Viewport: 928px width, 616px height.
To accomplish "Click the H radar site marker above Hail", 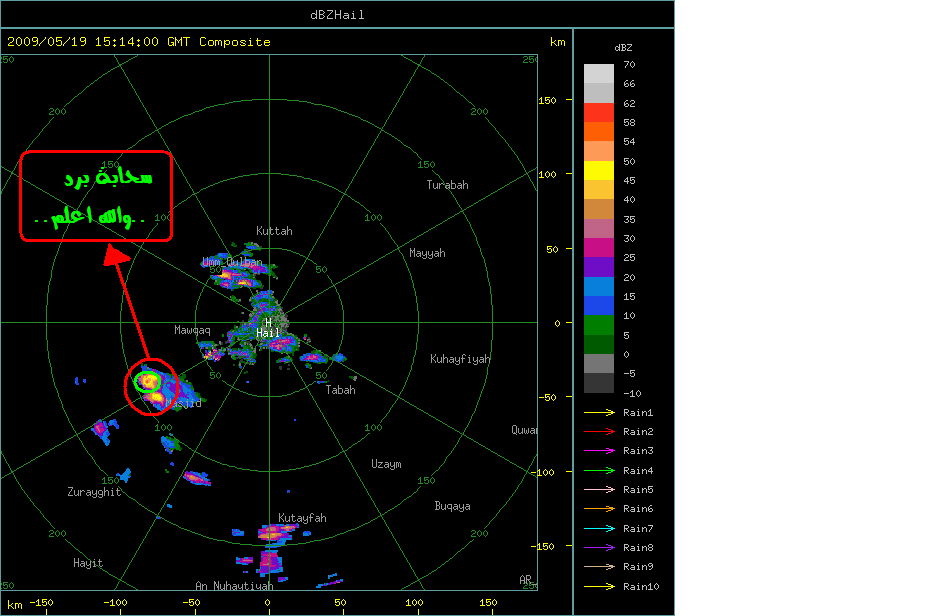I will [268, 322].
